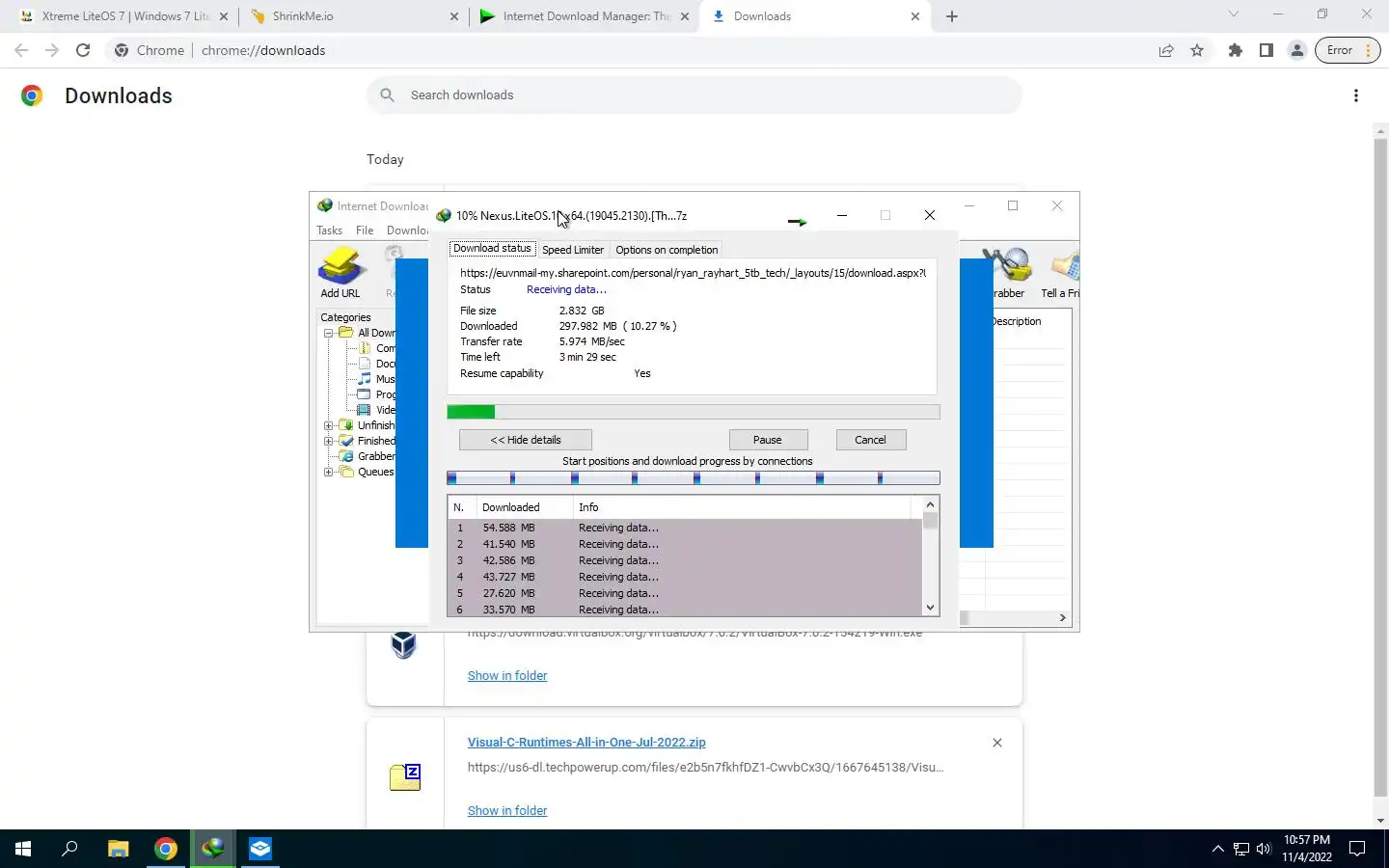Open File Explorer from the taskbar
The height and width of the screenshot is (868, 1389).
118,849
